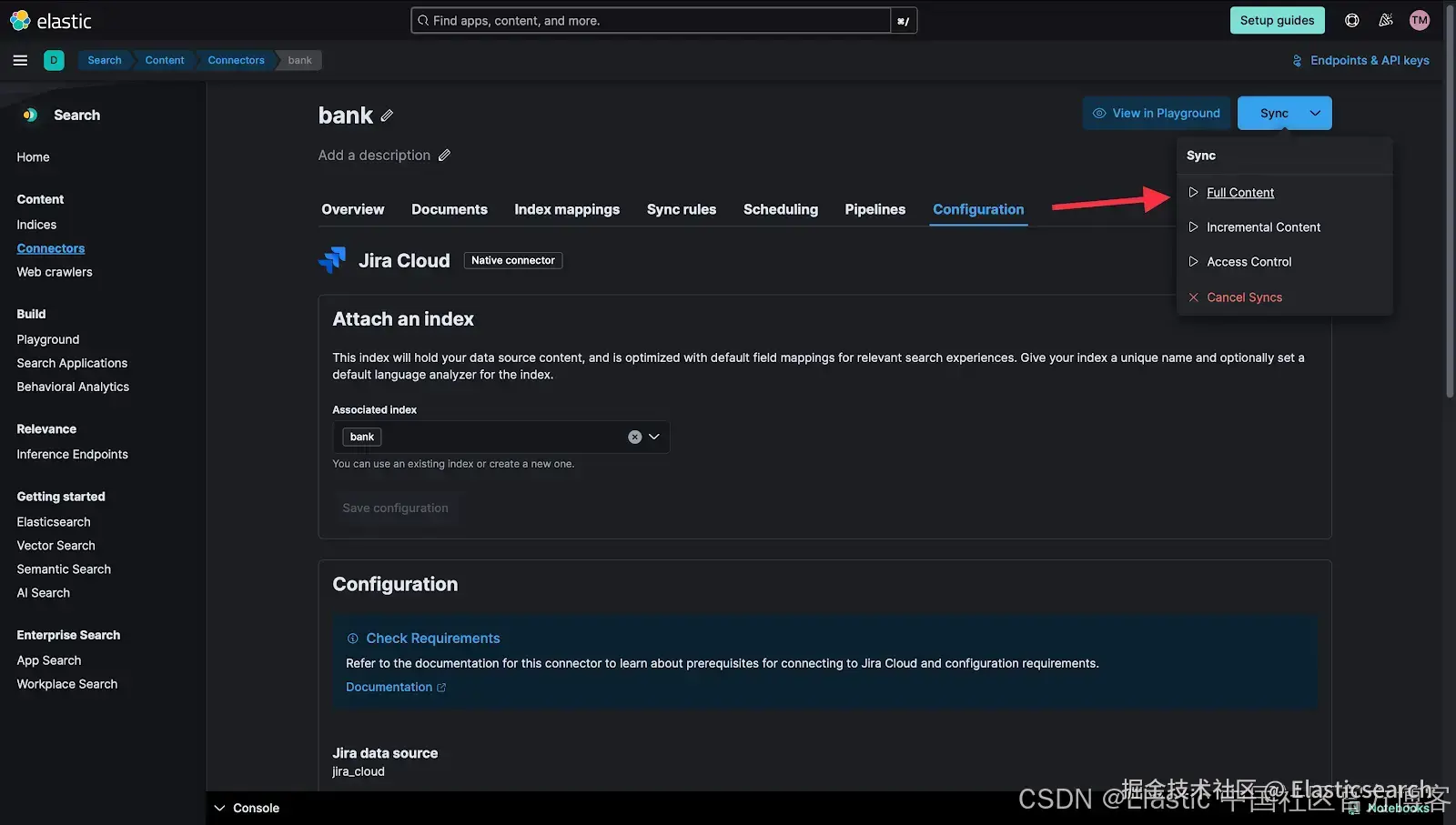Open the hamburger navigation menu
This screenshot has width=1456, height=825.
point(20,60)
